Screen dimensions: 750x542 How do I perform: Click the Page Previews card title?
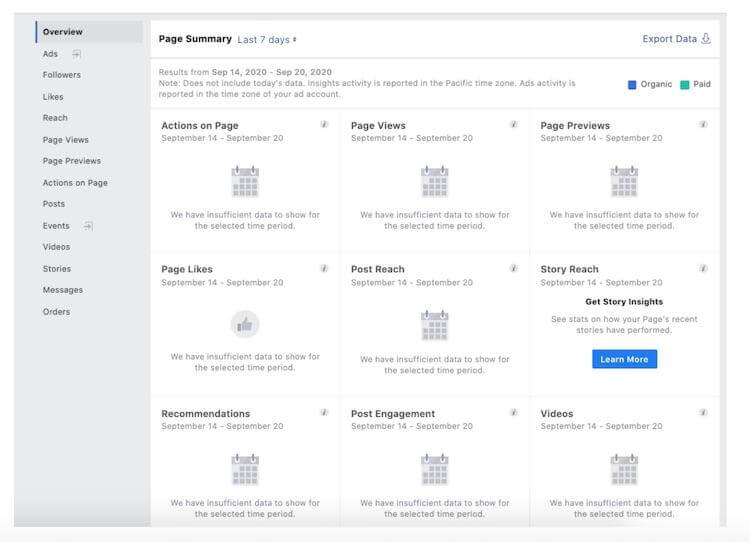point(575,126)
